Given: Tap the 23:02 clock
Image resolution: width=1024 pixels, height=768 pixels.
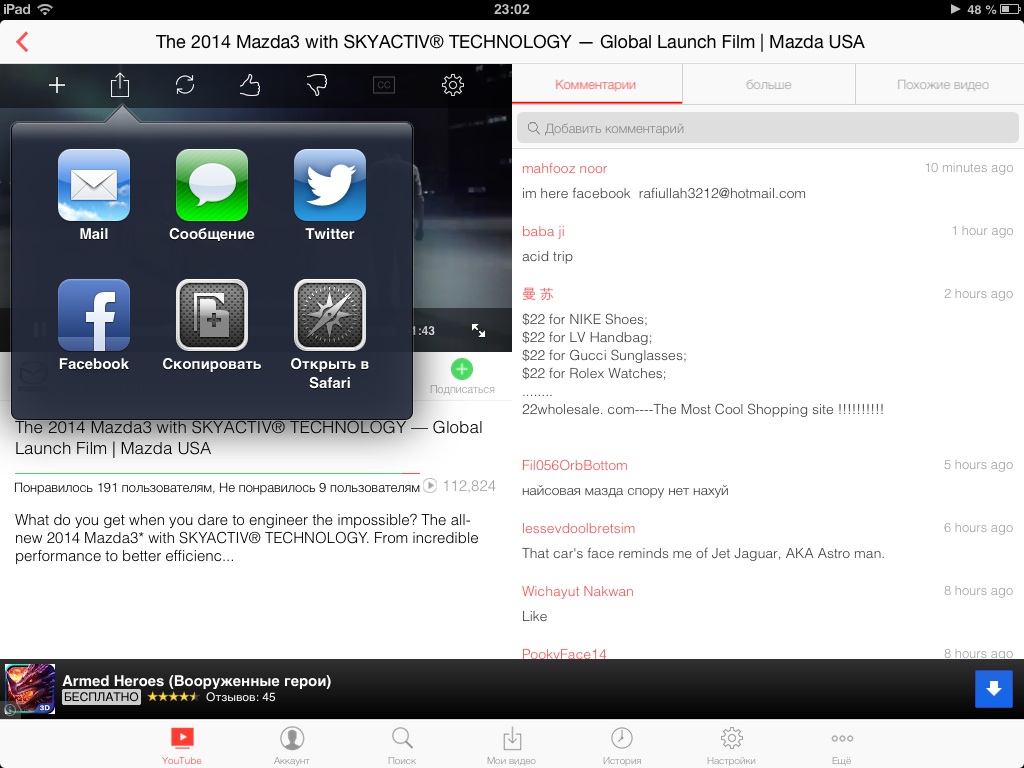Looking at the screenshot, I should click(511, 9).
